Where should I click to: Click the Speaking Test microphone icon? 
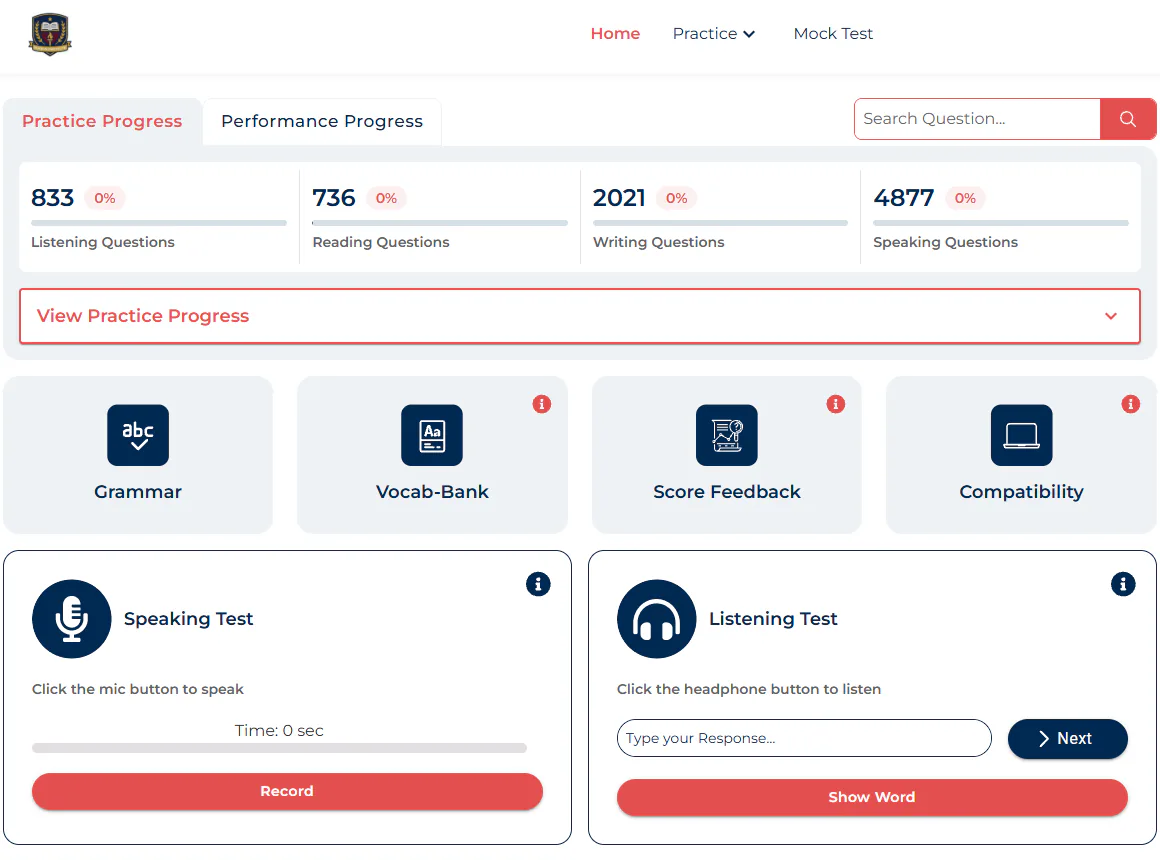coord(72,619)
